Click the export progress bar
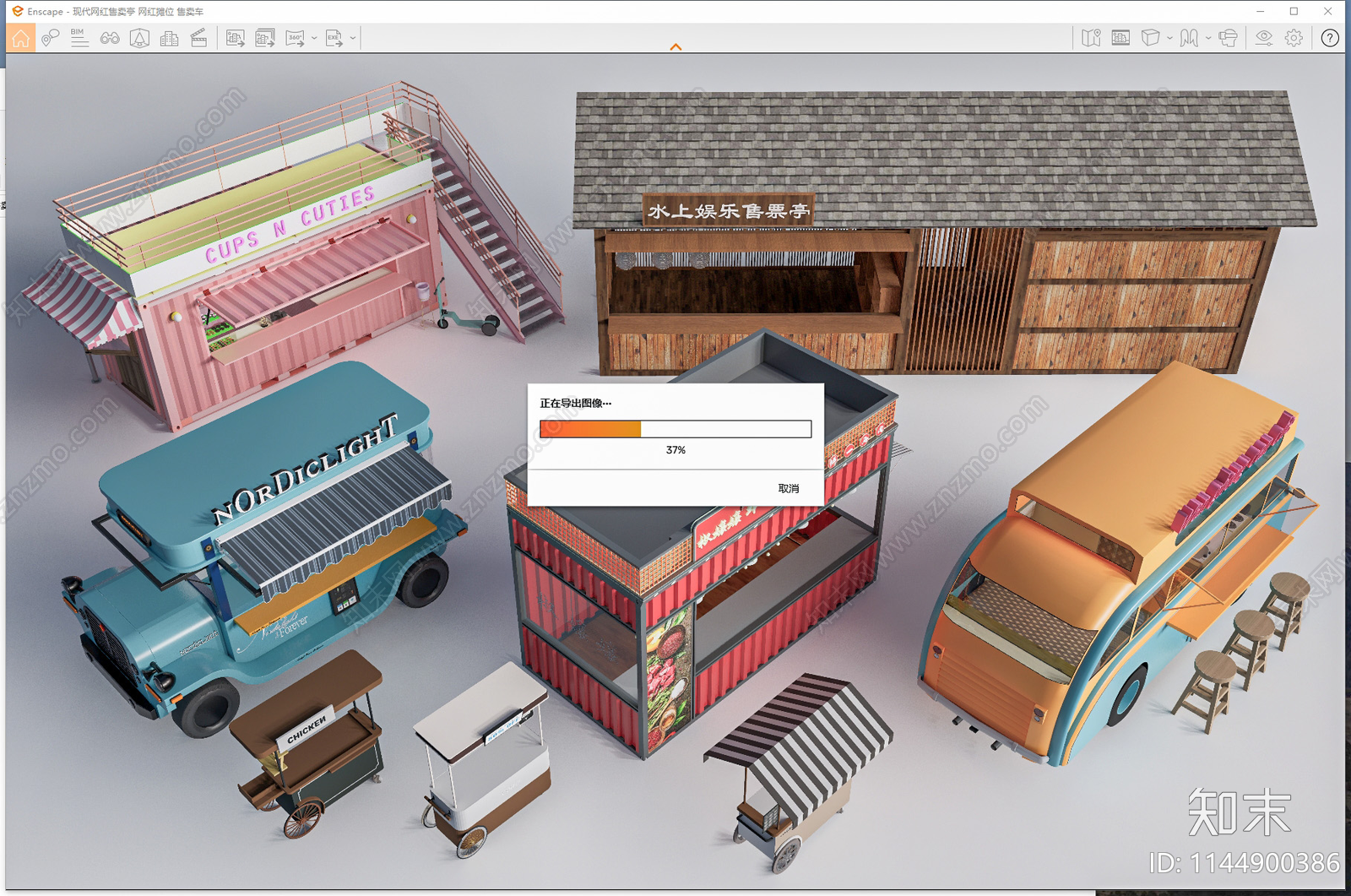 675,429
